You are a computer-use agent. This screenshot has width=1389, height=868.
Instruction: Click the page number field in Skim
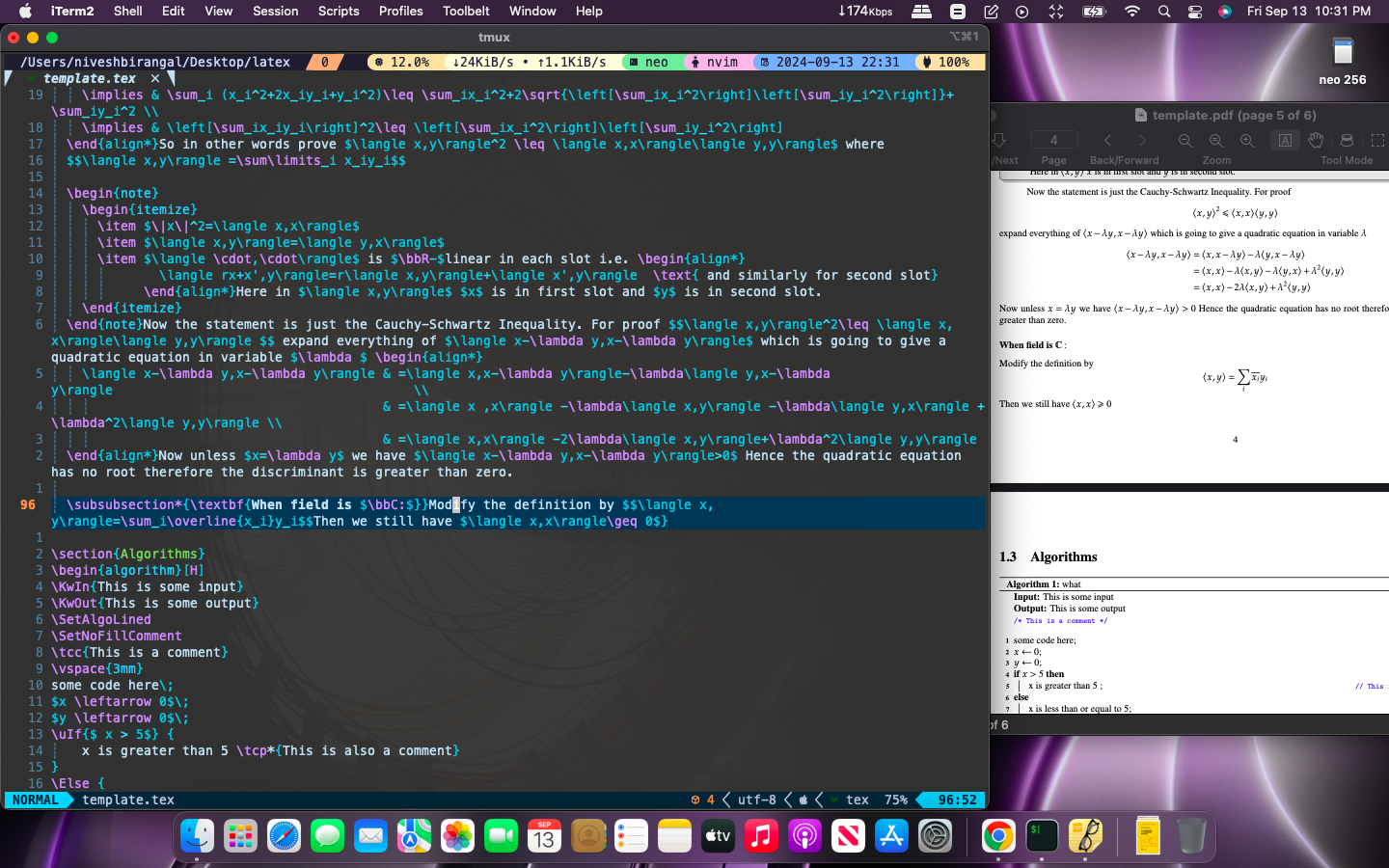pos(1053,140)
